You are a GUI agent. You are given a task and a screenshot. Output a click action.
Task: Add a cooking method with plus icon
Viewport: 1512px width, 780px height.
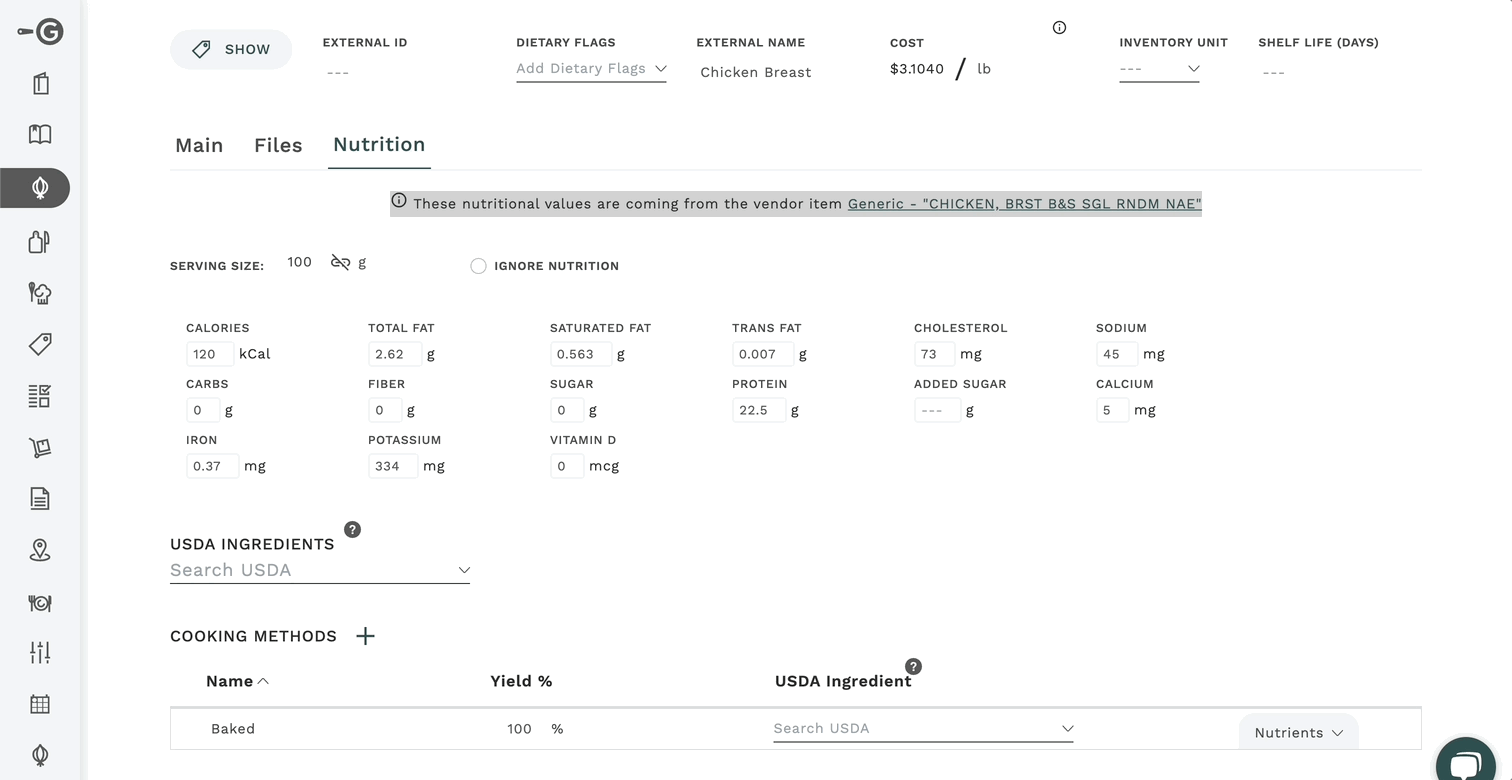coord(365,636)
